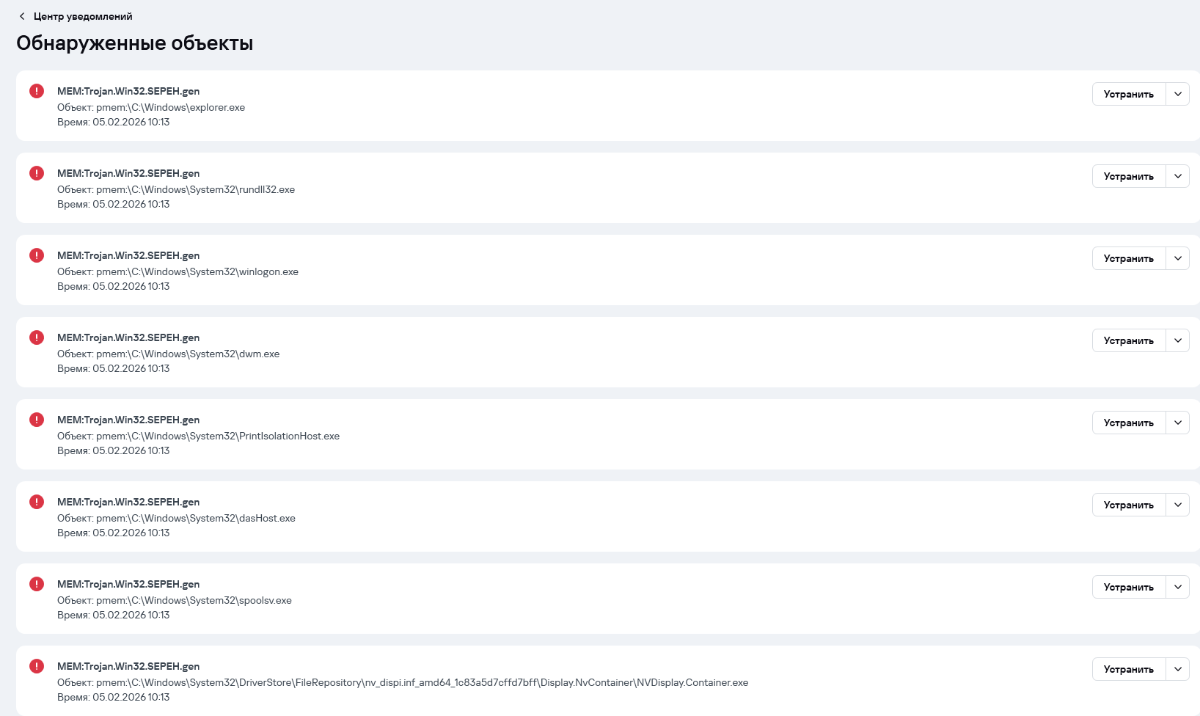The height and width of the screenshot is (716, 1200).
Task: Go back via the arrow icon at top
Action: pos(22,17)
